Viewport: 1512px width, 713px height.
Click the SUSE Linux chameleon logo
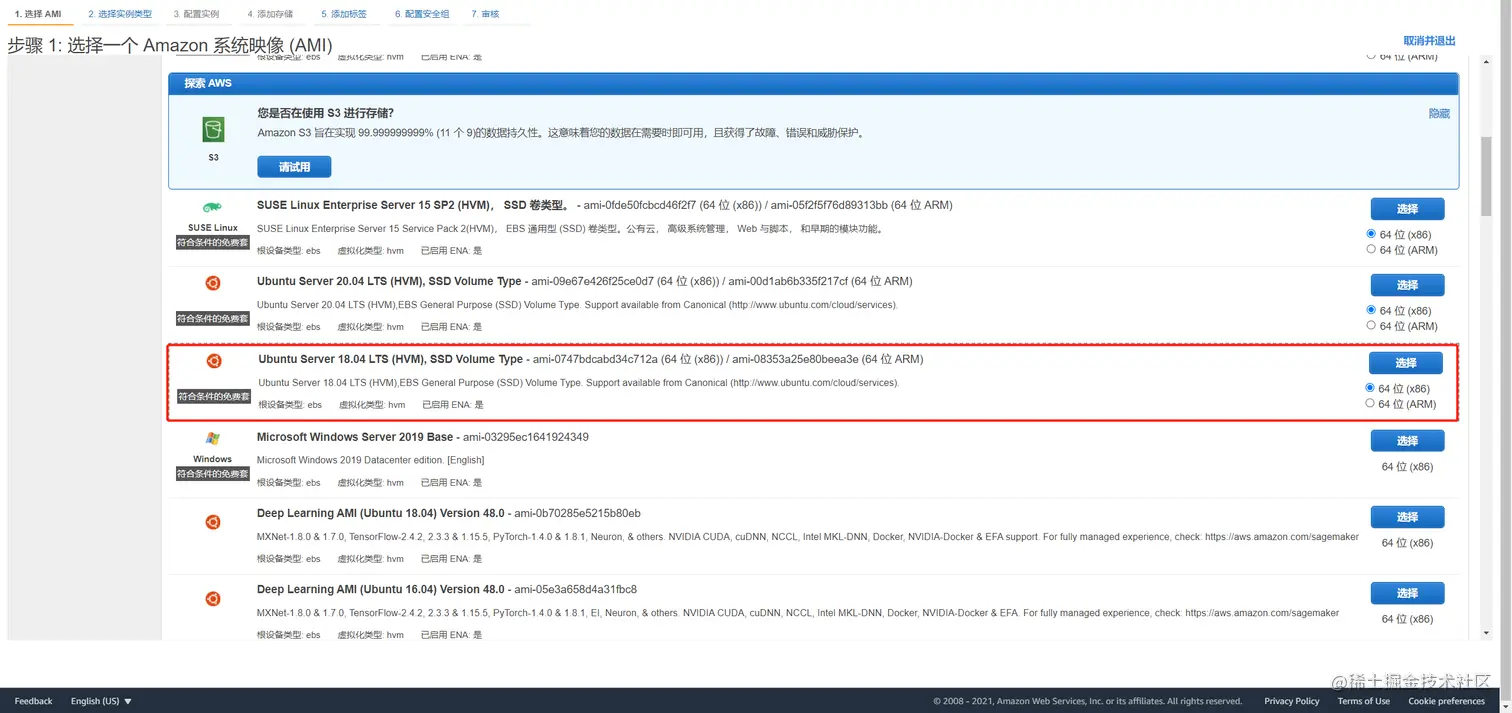pos(212,208)
